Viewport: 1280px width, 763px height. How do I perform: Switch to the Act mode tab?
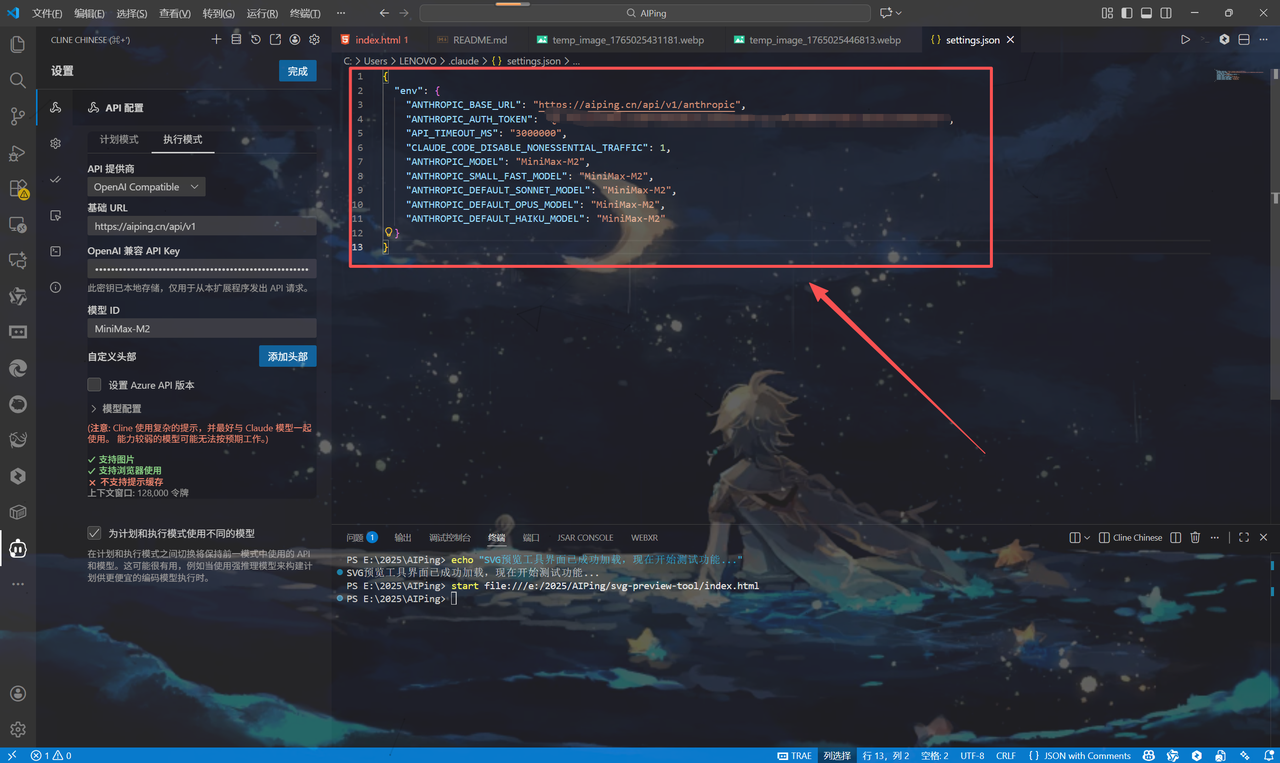click(182, 139)
